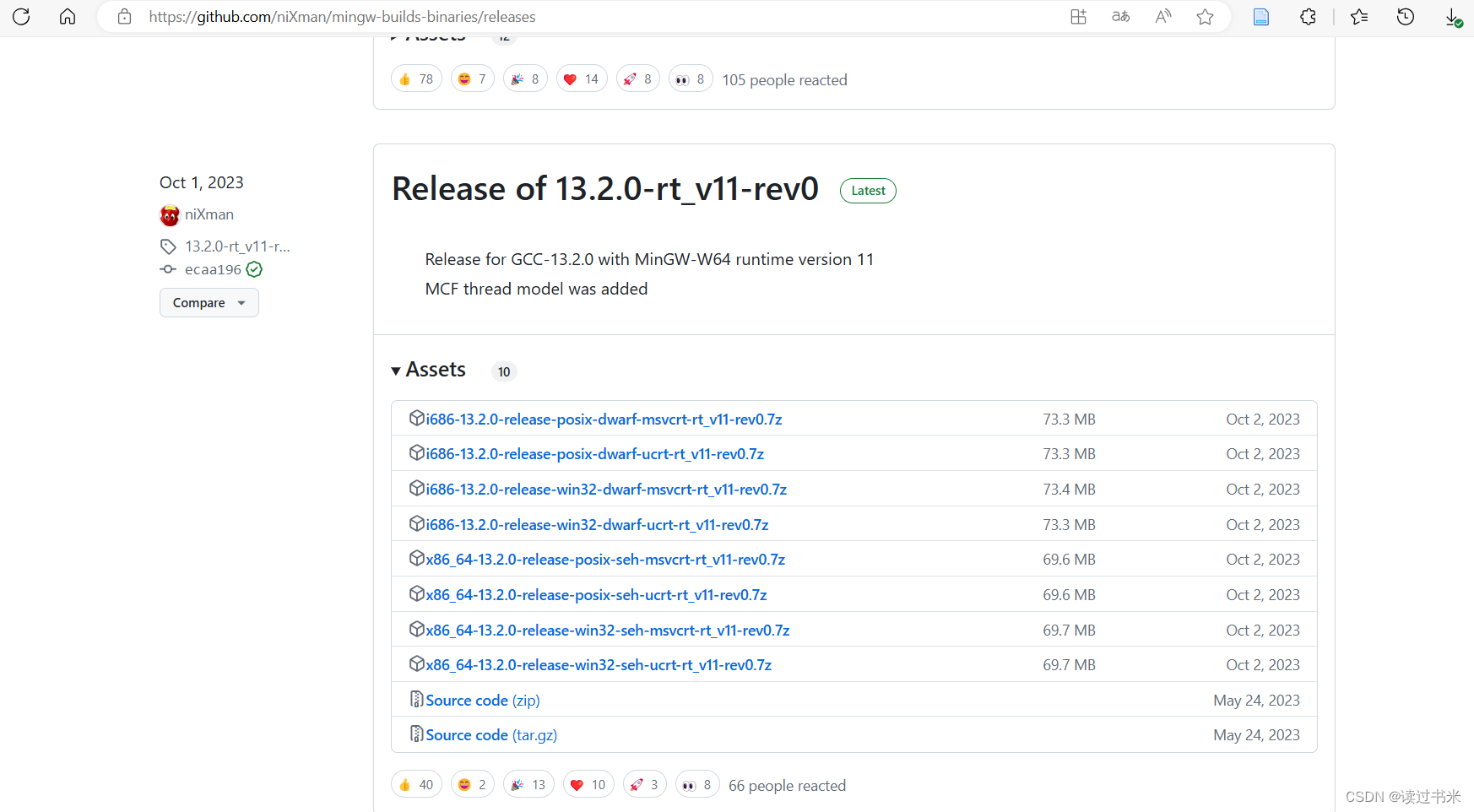1474x812 pixels.
Task: Click the tag icon beside 13.2.0-rt_v11
Action: [168, 246]
